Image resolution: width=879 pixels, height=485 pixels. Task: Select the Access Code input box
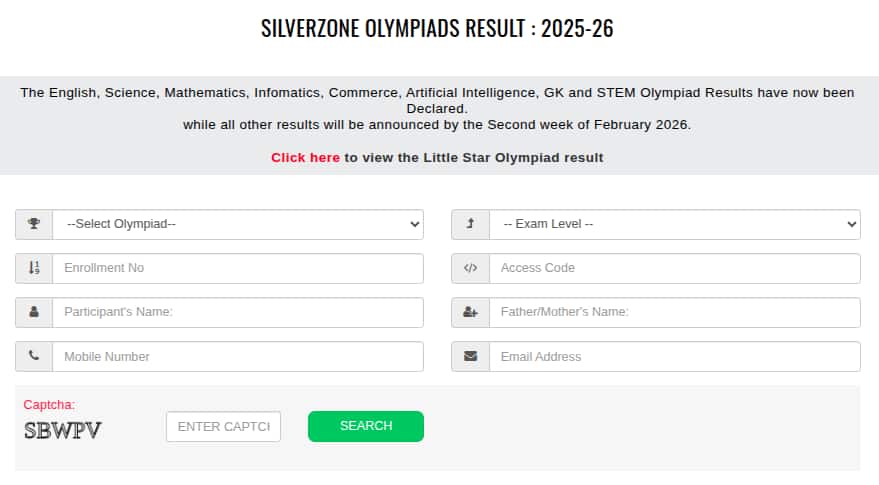pyautogui.click(x=674, y=268)
